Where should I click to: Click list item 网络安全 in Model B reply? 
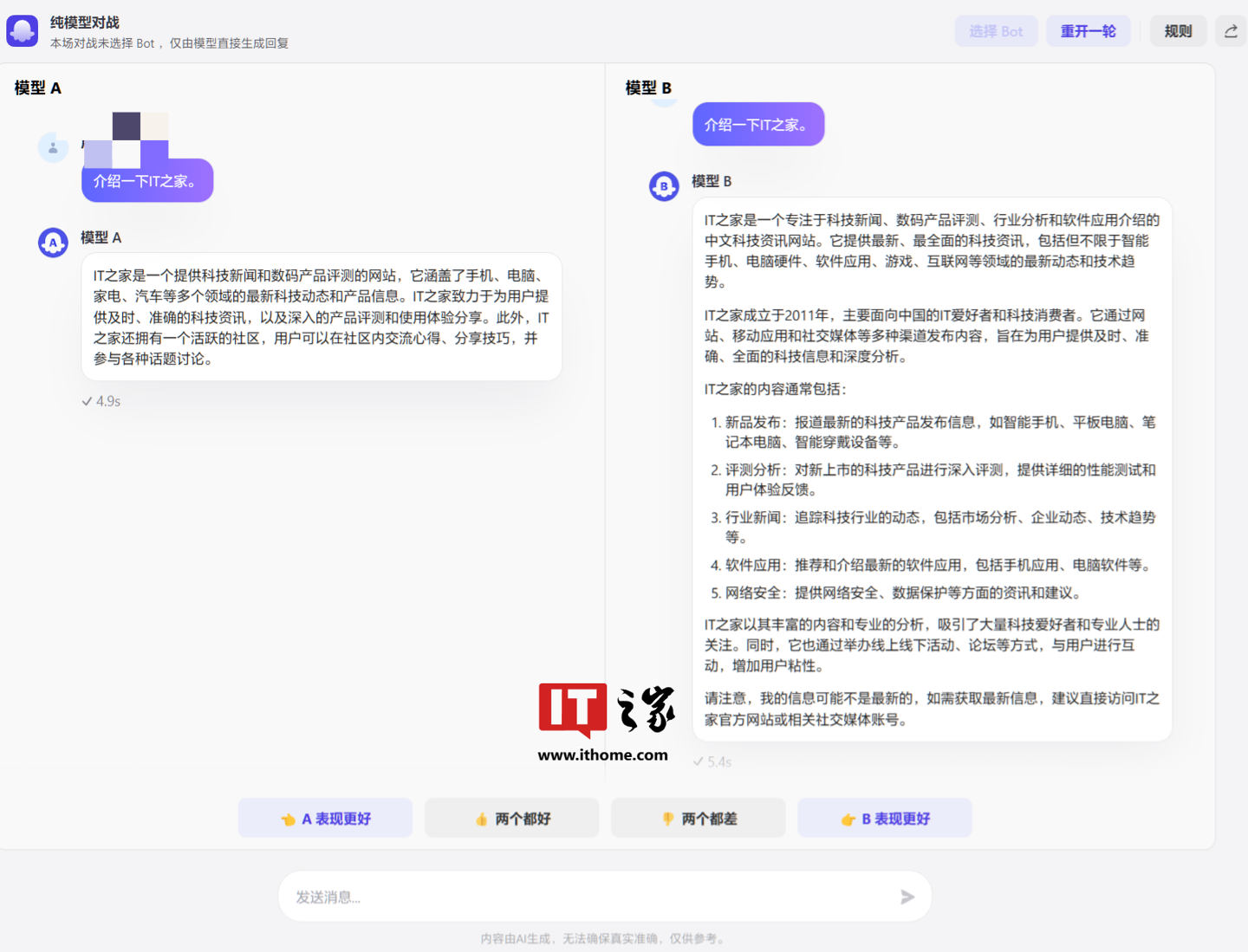(896, 593)
